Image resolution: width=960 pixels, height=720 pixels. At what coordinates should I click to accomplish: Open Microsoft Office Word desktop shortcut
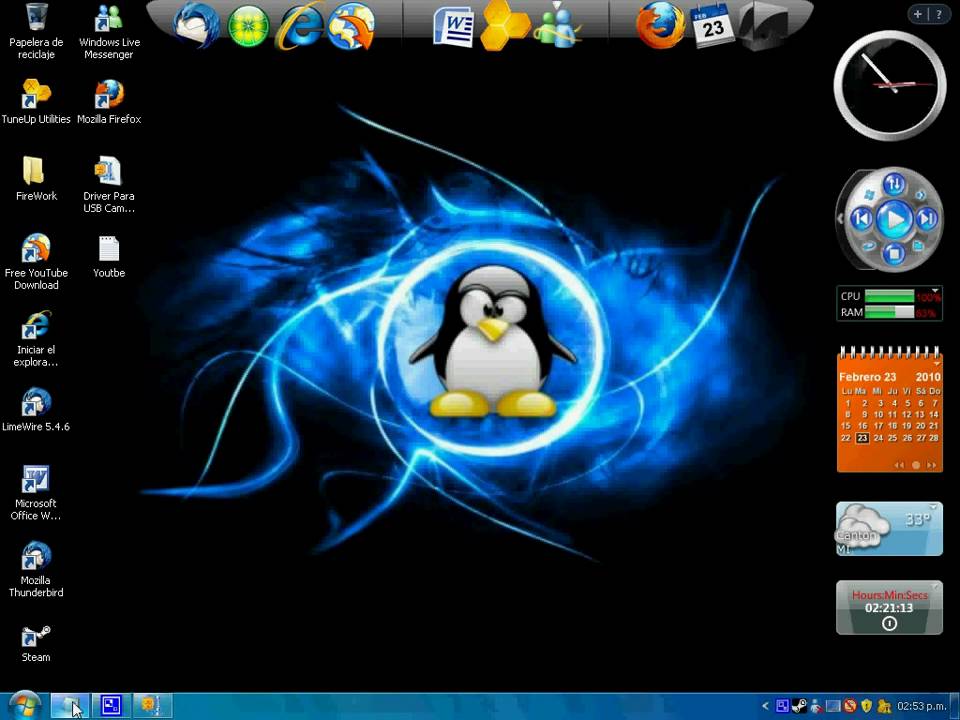click(x=36, y=492)
